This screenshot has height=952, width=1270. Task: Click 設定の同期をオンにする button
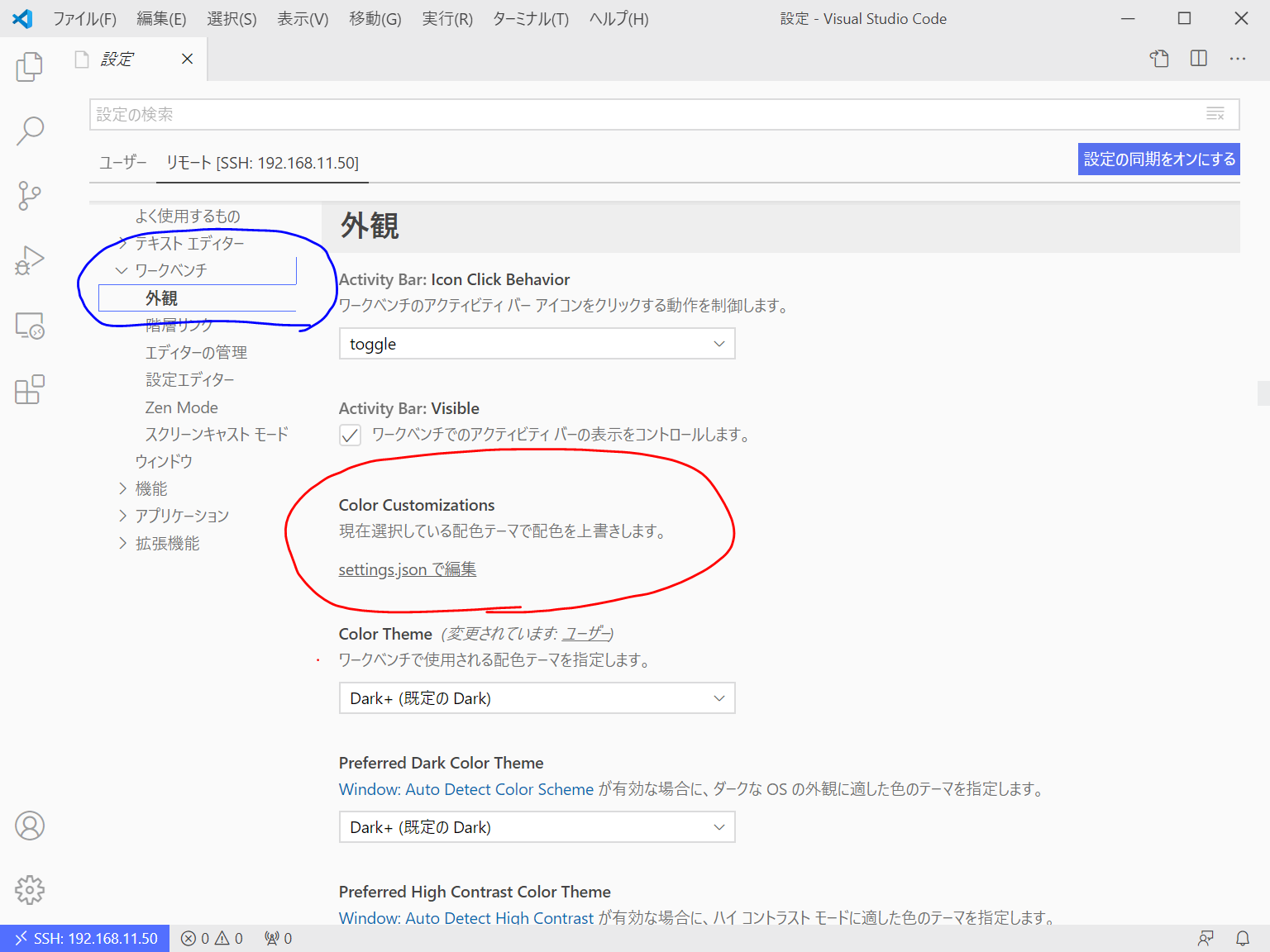pos(1159,159)
